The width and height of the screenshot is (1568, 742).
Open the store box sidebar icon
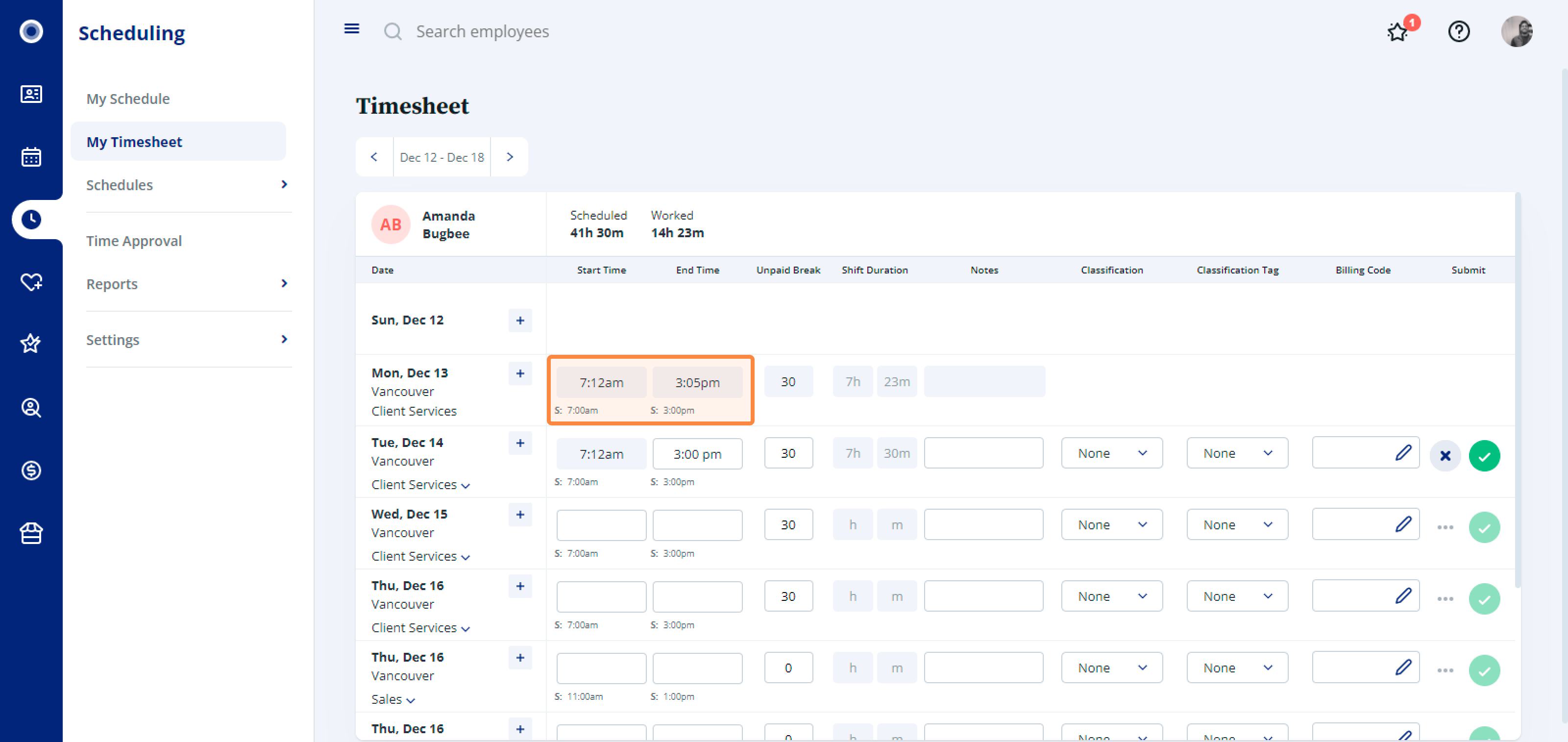31,533
